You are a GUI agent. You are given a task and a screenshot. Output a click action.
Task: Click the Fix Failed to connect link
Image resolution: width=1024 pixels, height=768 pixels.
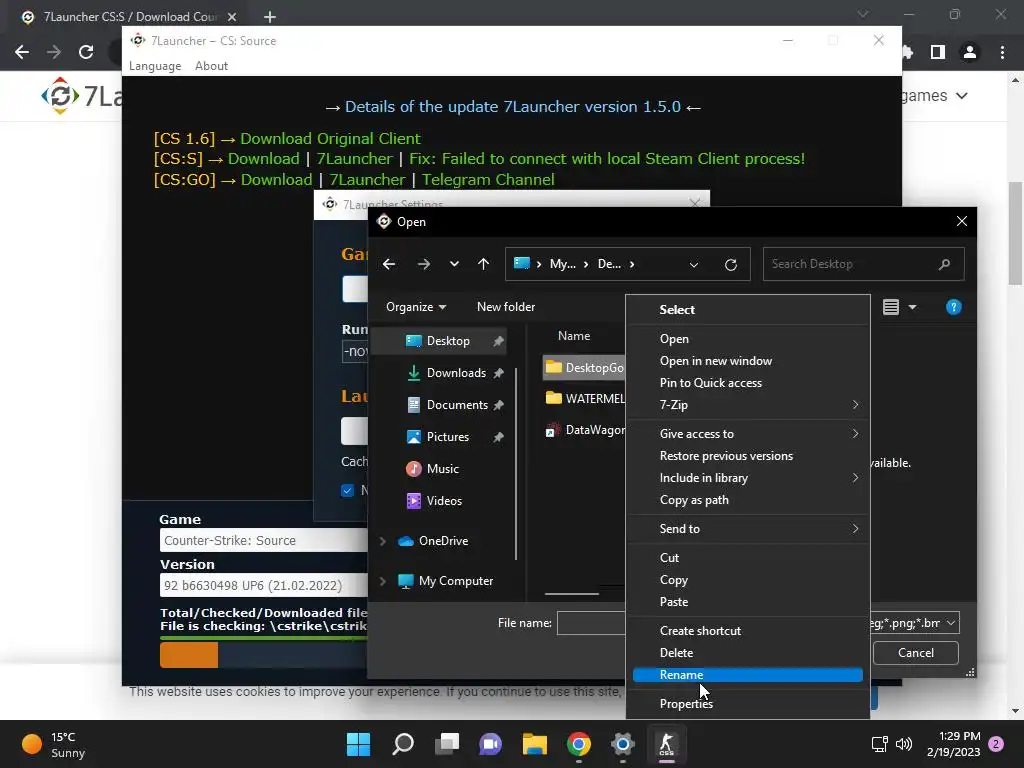(x=607, y=159)
